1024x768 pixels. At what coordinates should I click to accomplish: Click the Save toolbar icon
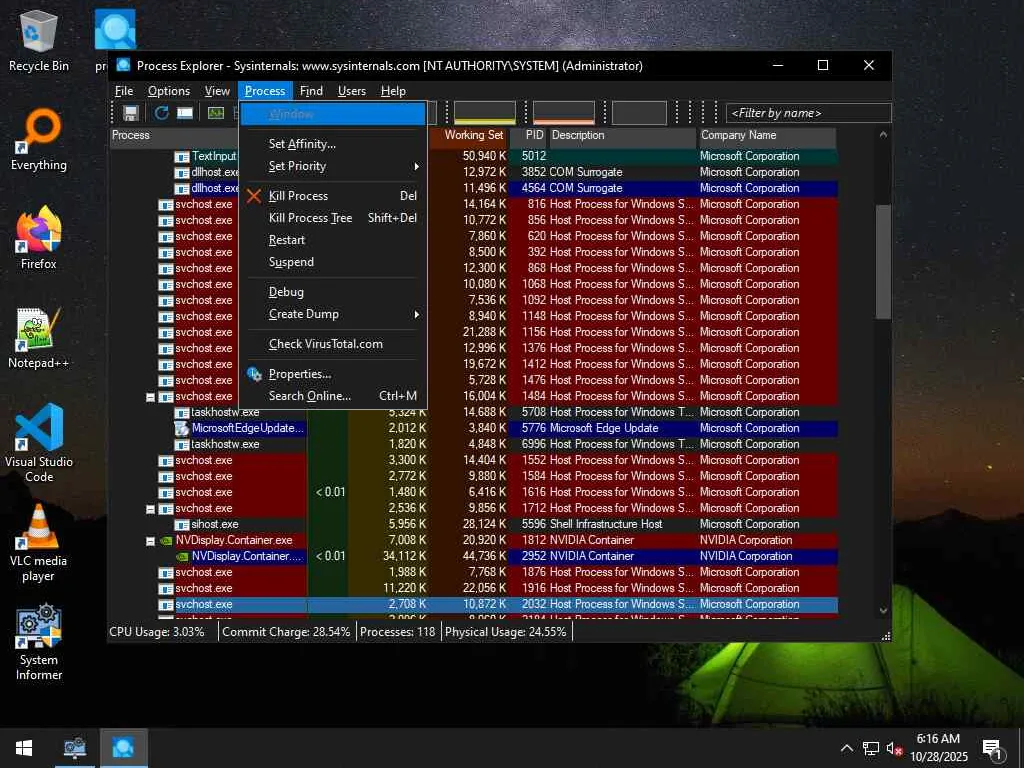coord(131,113)
